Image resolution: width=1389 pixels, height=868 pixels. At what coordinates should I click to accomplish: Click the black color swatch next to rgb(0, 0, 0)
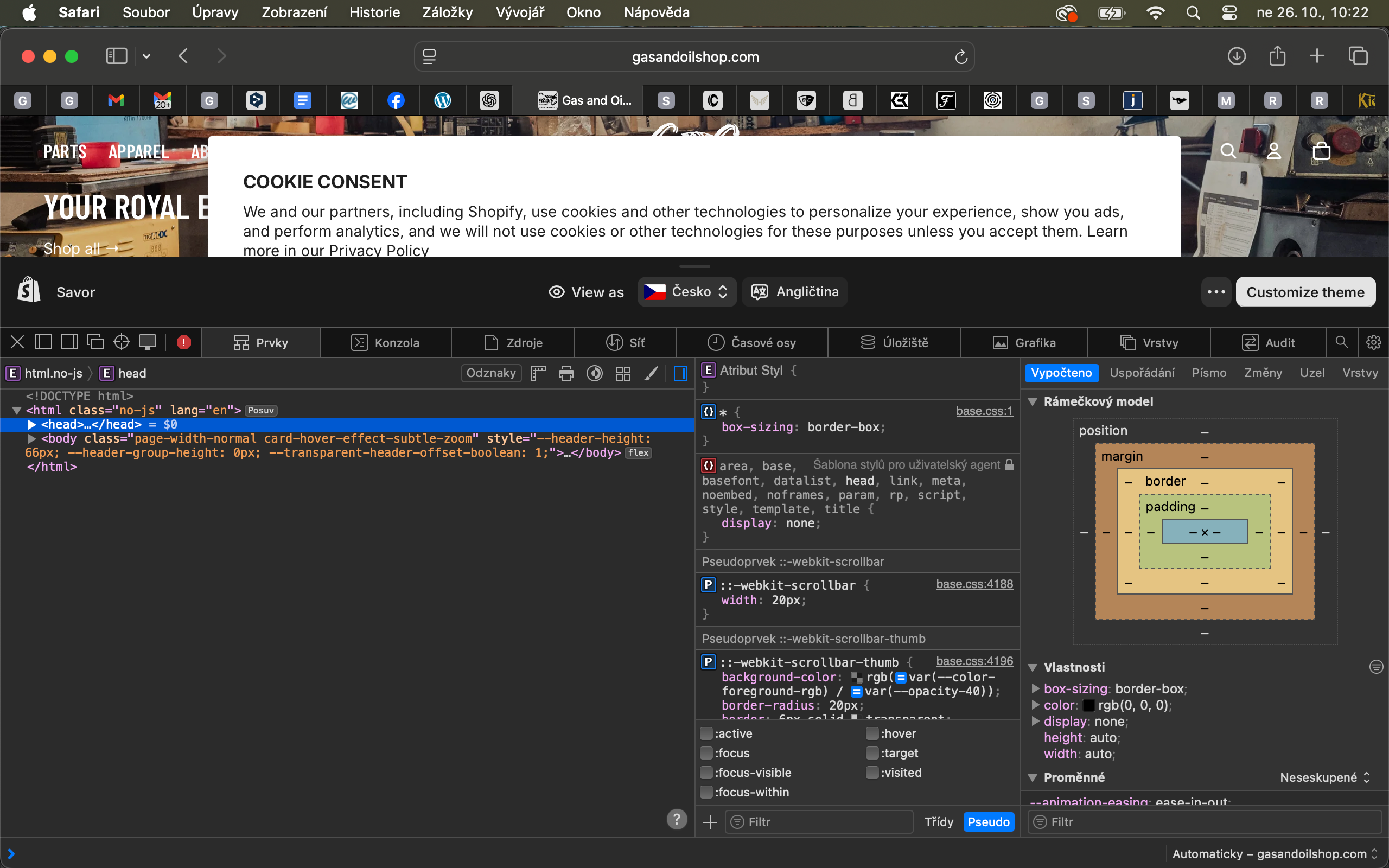click(1088, 706)
